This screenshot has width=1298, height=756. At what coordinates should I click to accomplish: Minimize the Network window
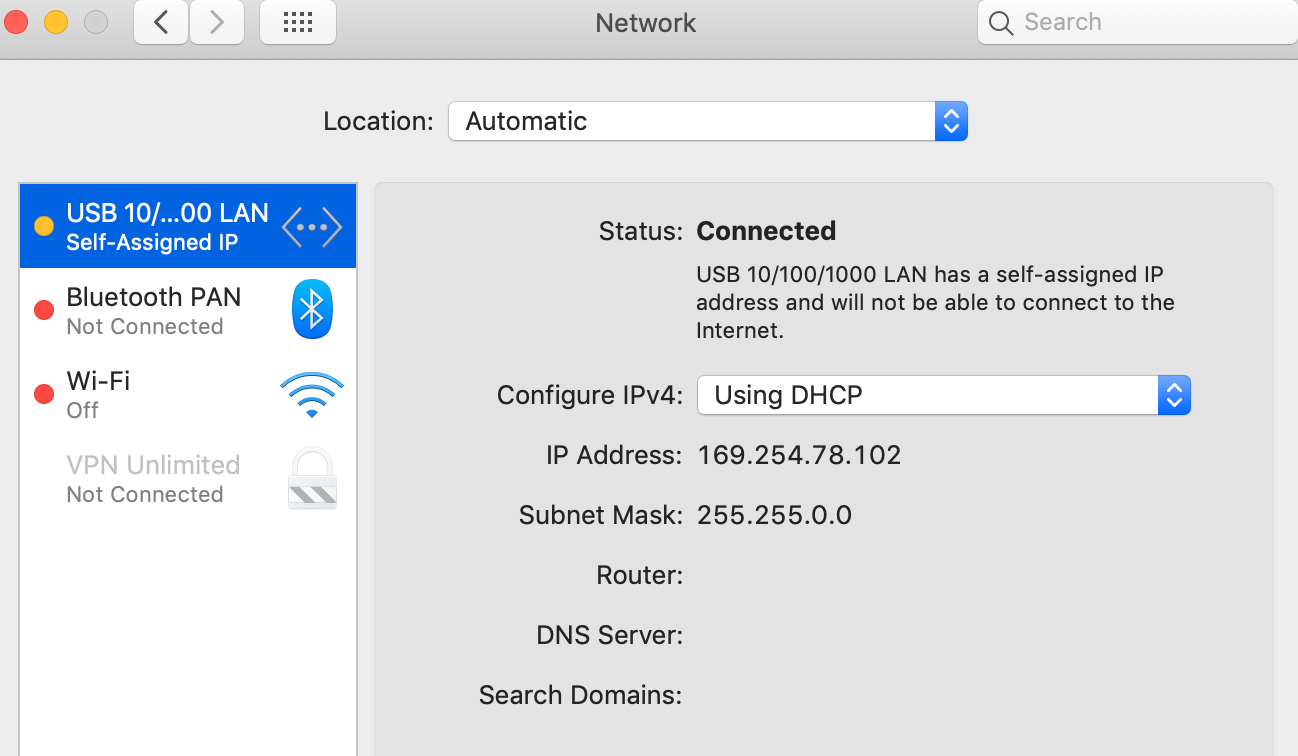[x=56, y=22]
